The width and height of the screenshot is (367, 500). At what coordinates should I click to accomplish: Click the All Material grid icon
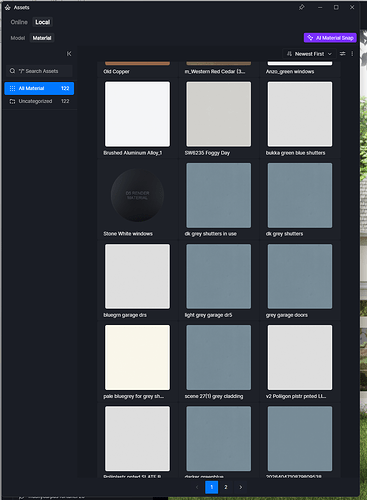12,88
